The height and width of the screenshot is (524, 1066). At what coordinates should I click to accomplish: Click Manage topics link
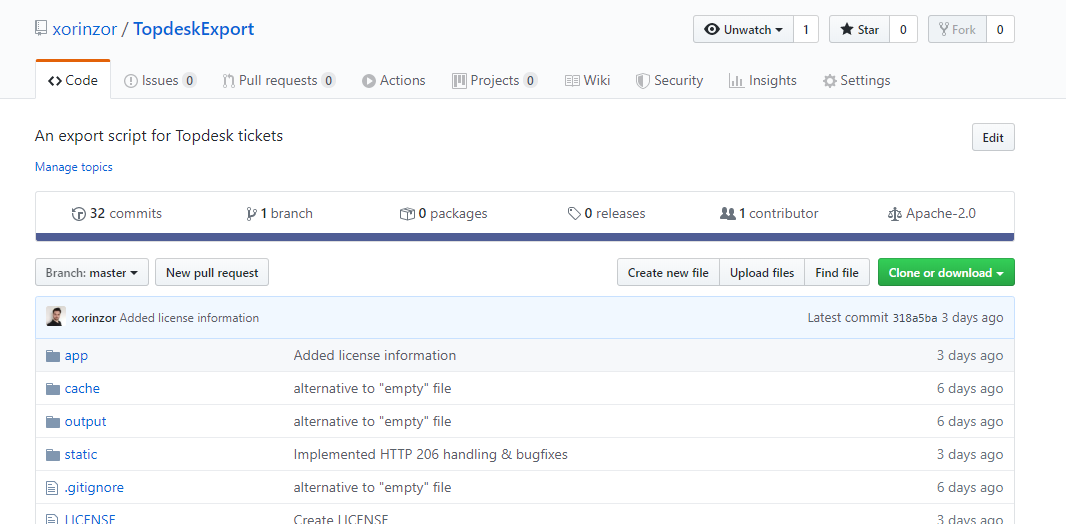pyautogui.click(x=73, y=167)
